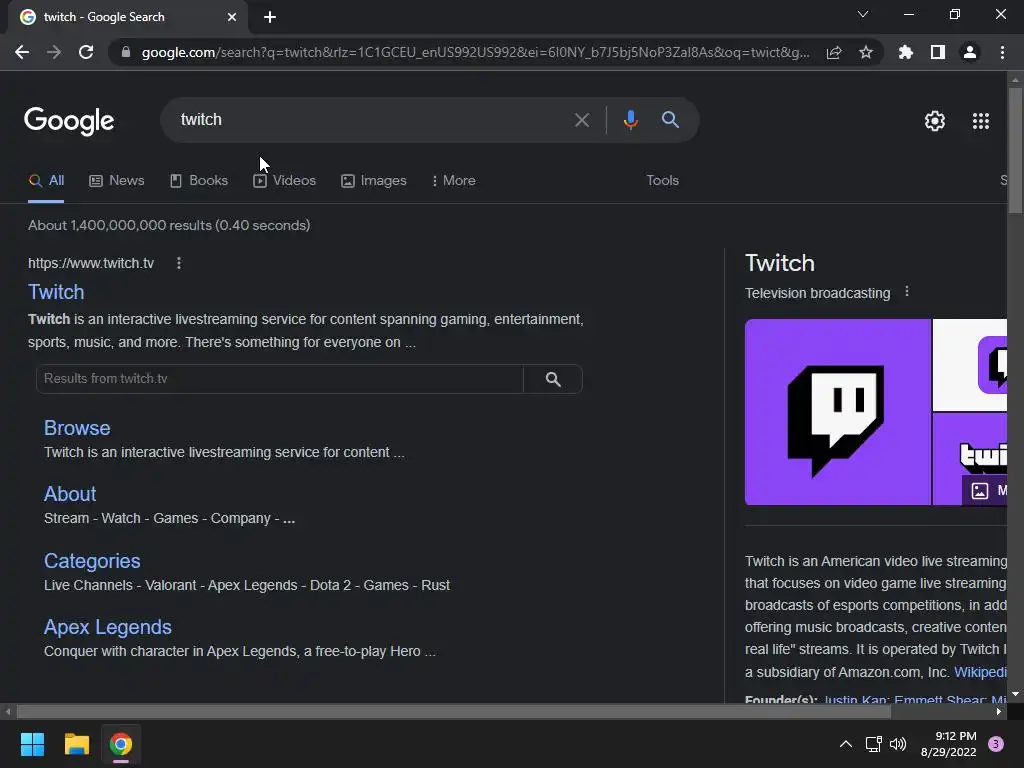
Task: Reload the page with the refresh icon
Action: click(86, 52)
